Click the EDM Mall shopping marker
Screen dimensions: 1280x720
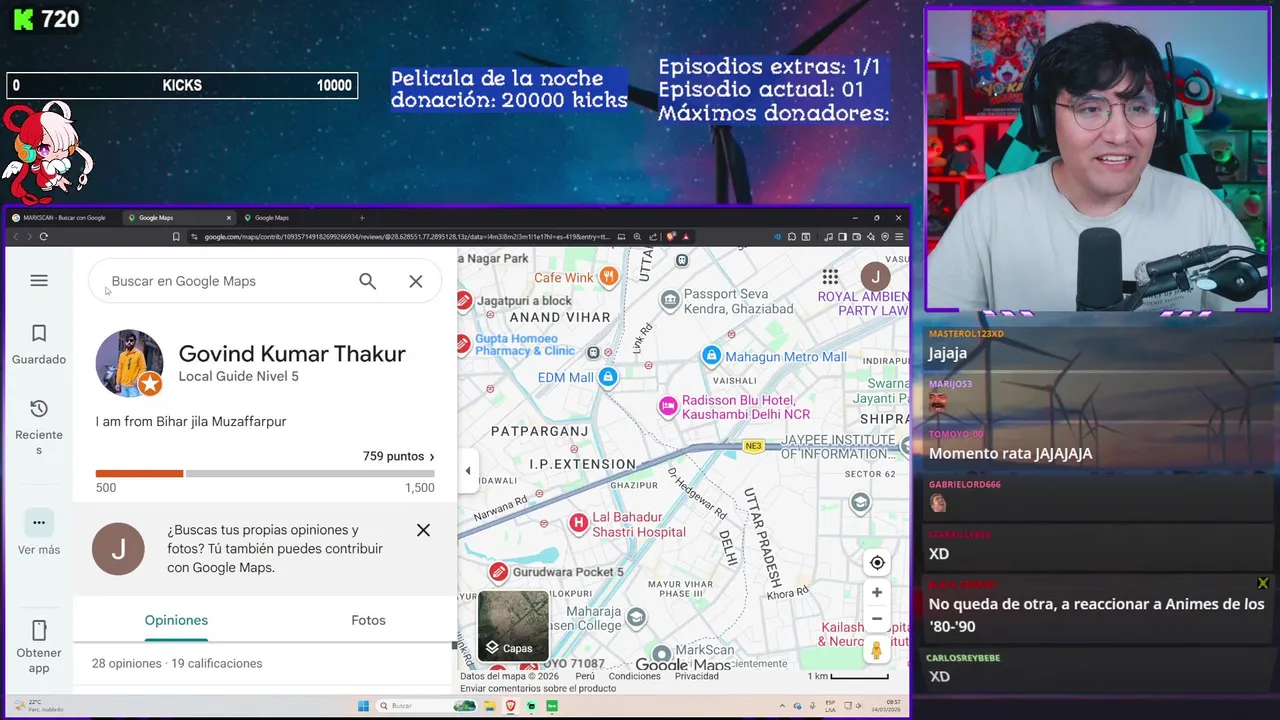click(607, 377)
